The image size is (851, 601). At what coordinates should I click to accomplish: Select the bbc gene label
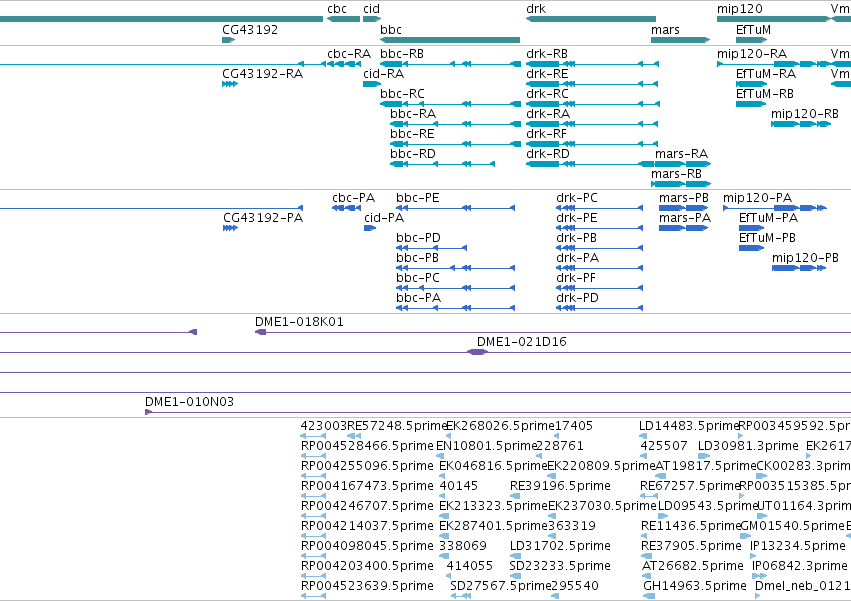coord(391,29)
